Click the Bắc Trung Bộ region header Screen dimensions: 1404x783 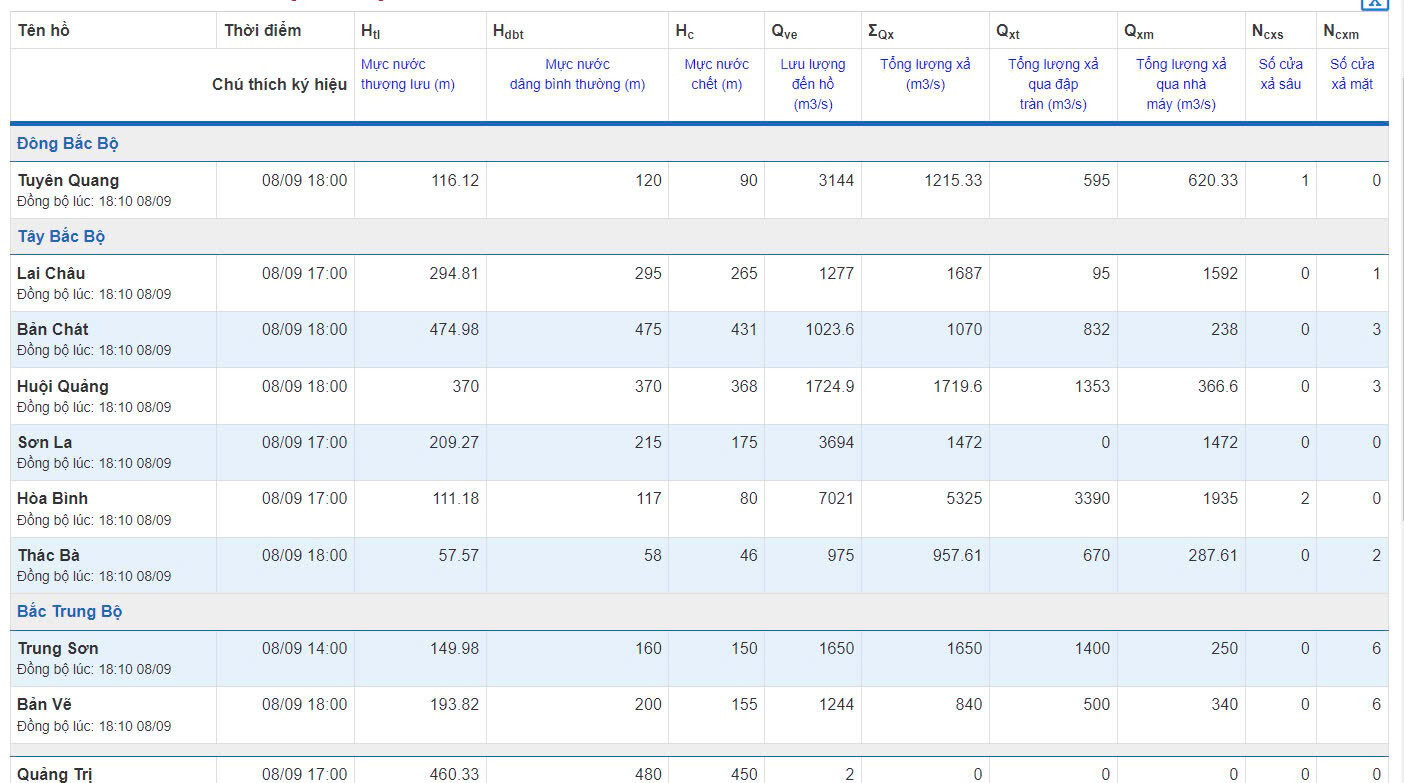[70, 612]
